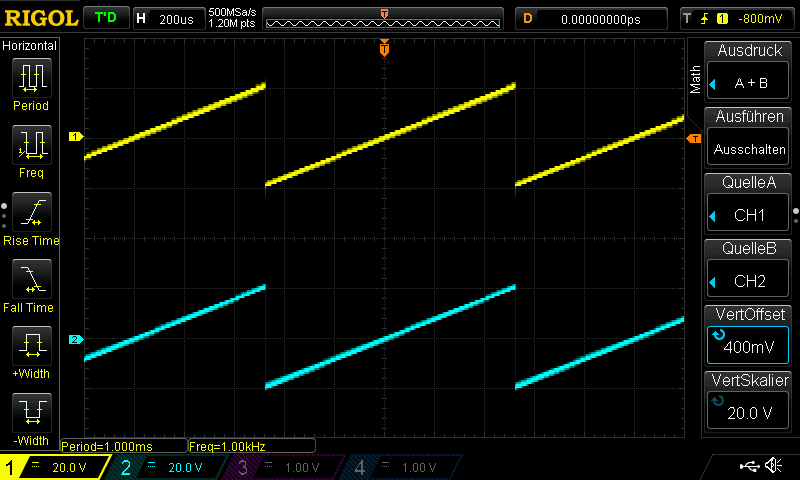Viewport: 800px width, 480px height.
Task: Click the waveform memory overview bar
Action: (x=383, y=19)
